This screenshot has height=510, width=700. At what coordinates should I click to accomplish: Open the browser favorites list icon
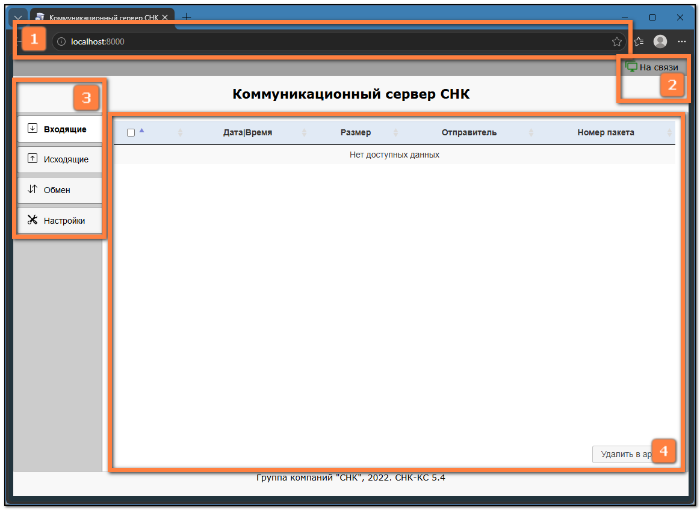(x=639, y=42)
